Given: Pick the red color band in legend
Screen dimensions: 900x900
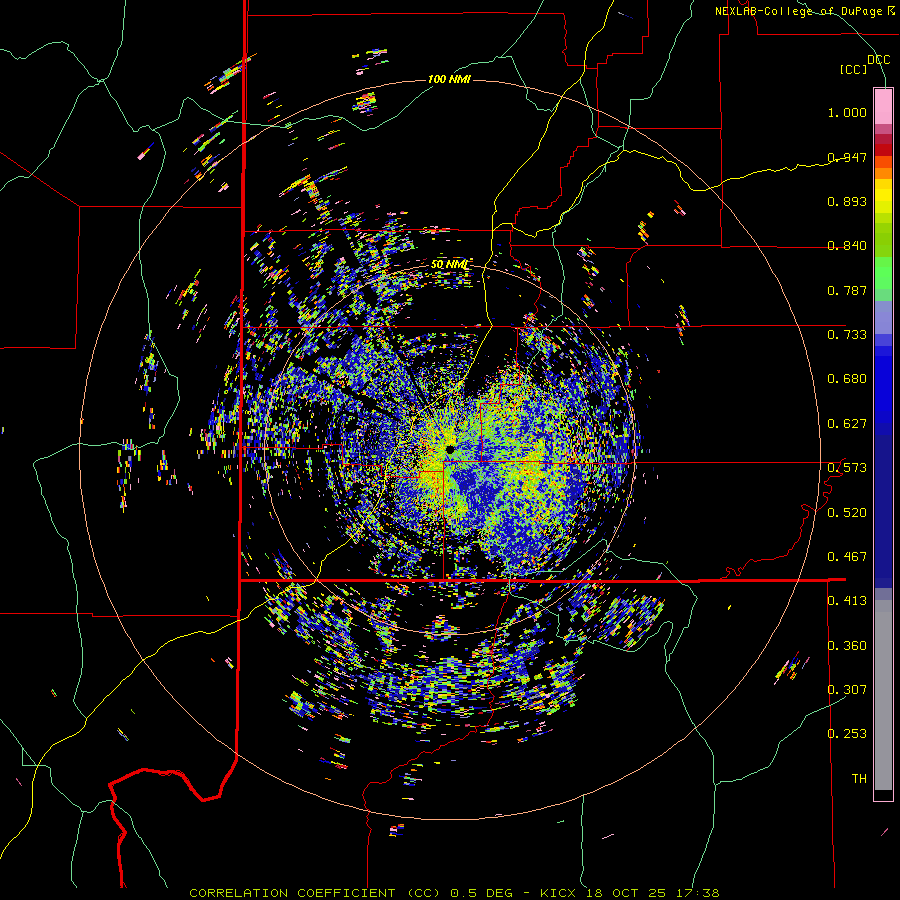Looking at the screenshot, I should pyautogui.click(x=883, y=150).
